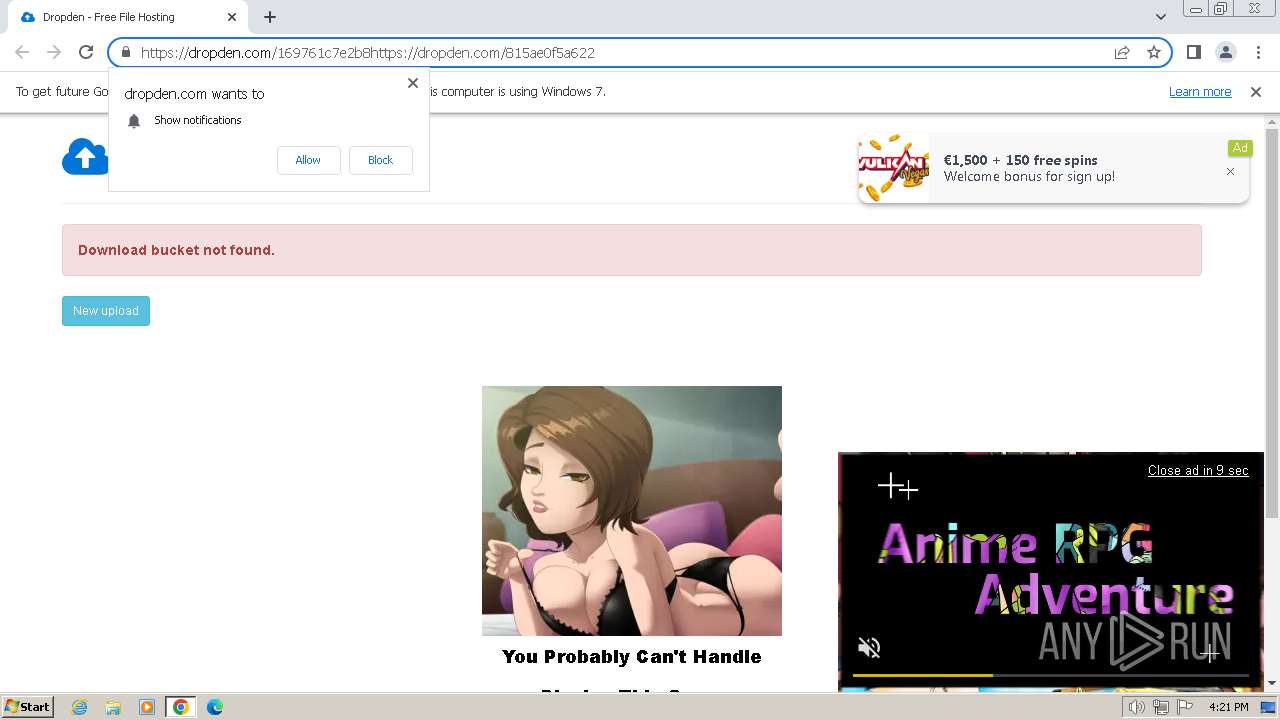This screenshot has width=1280, height=720.
Task: Click the share page icon in address bar
Action: click(1122, 53)
